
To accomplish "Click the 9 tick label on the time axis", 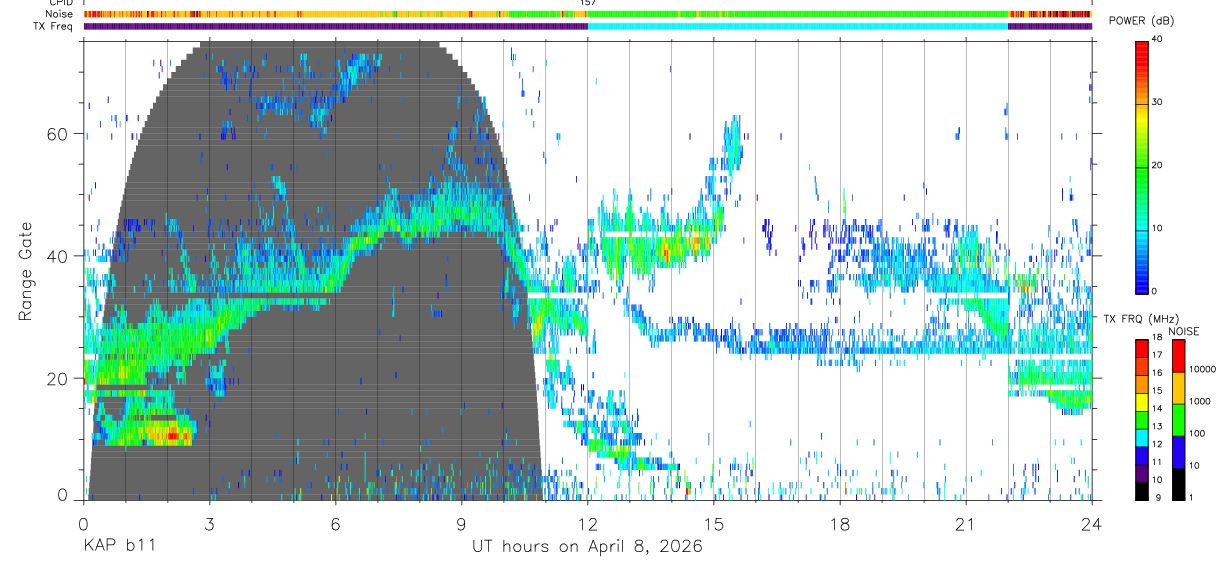I will click(461, 523).
